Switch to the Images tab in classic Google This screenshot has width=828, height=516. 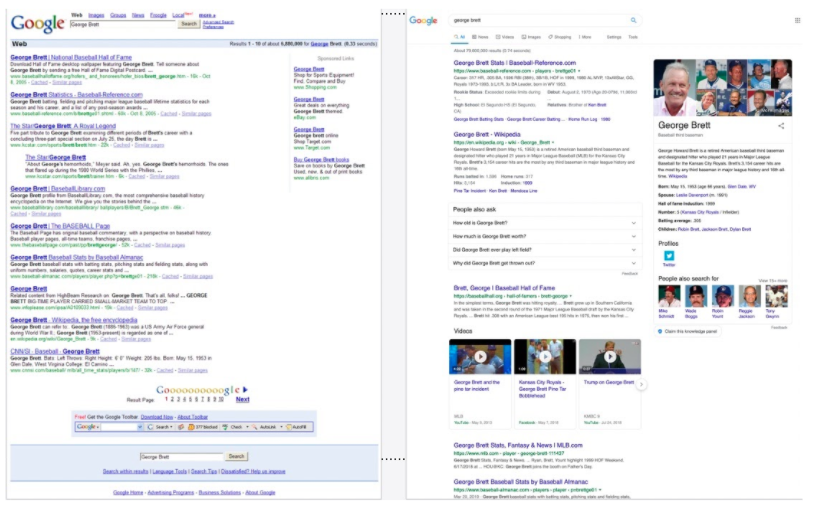coord(96,16)
